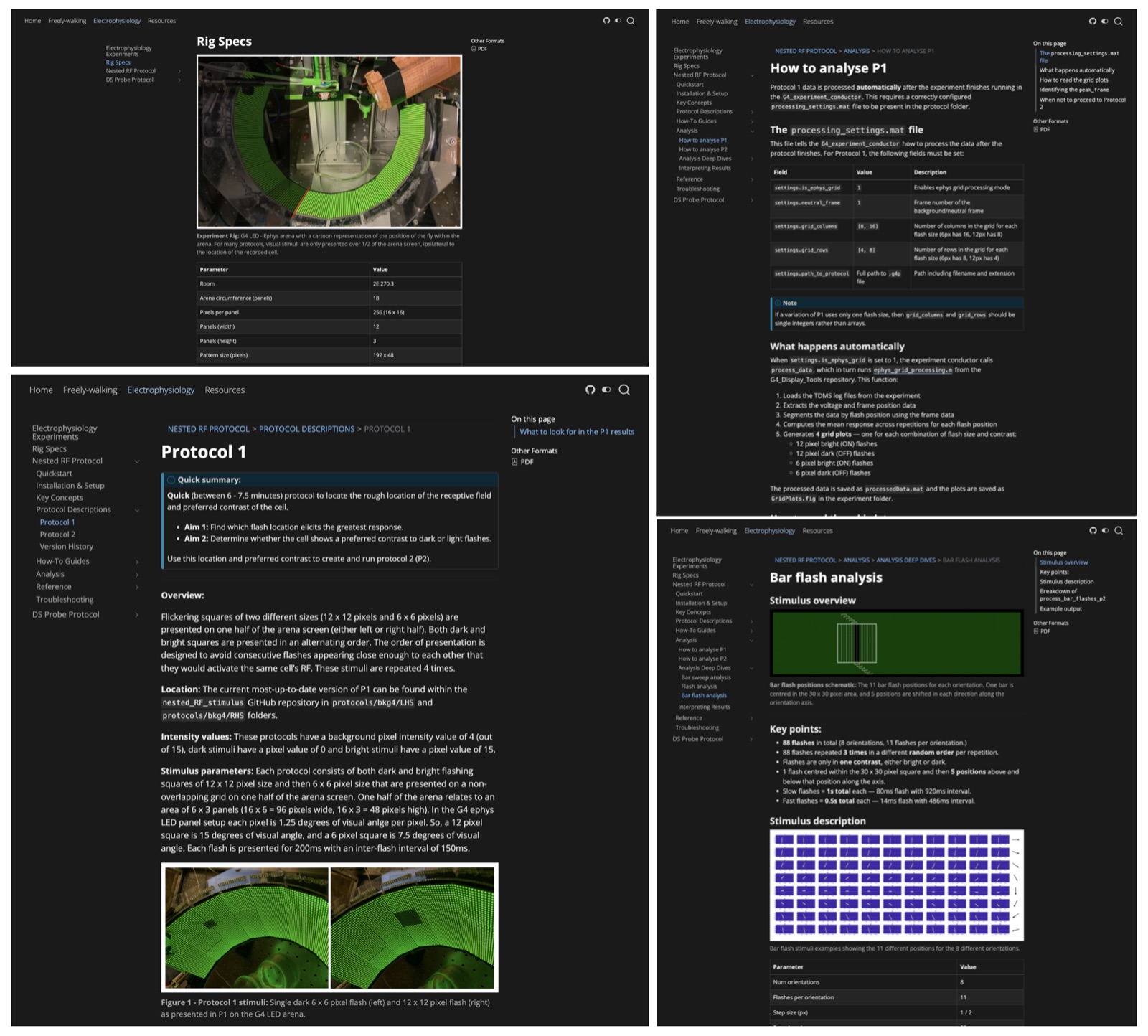Expand Analysis chevron on Protocol 1 page sidebar
The height and width of the screenshot is (1036, 1148).
point(137,575)
